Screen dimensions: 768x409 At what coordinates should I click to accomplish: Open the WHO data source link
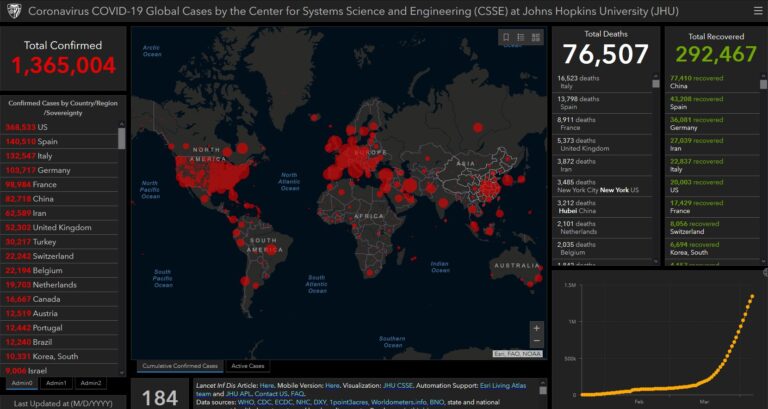click(246, 402)
